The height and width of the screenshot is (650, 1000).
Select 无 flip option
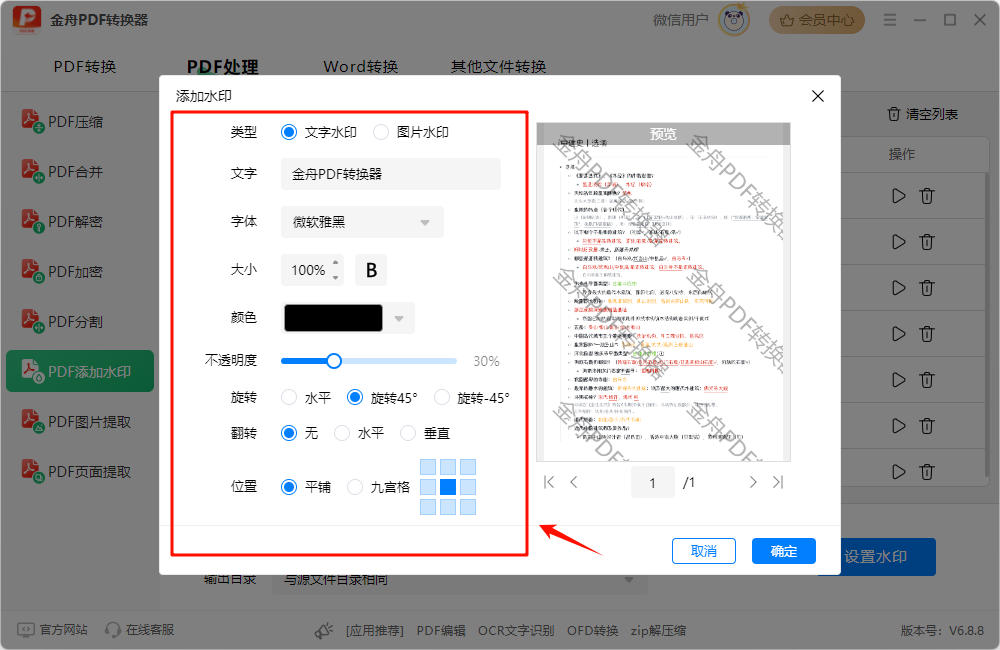(289, 433)
